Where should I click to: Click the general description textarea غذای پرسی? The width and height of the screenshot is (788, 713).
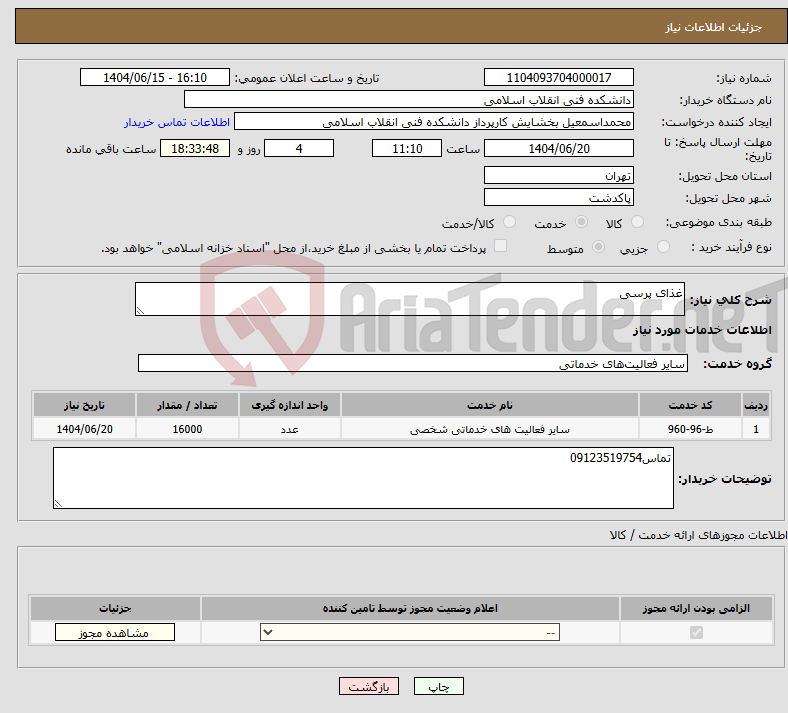pos(410,299)
